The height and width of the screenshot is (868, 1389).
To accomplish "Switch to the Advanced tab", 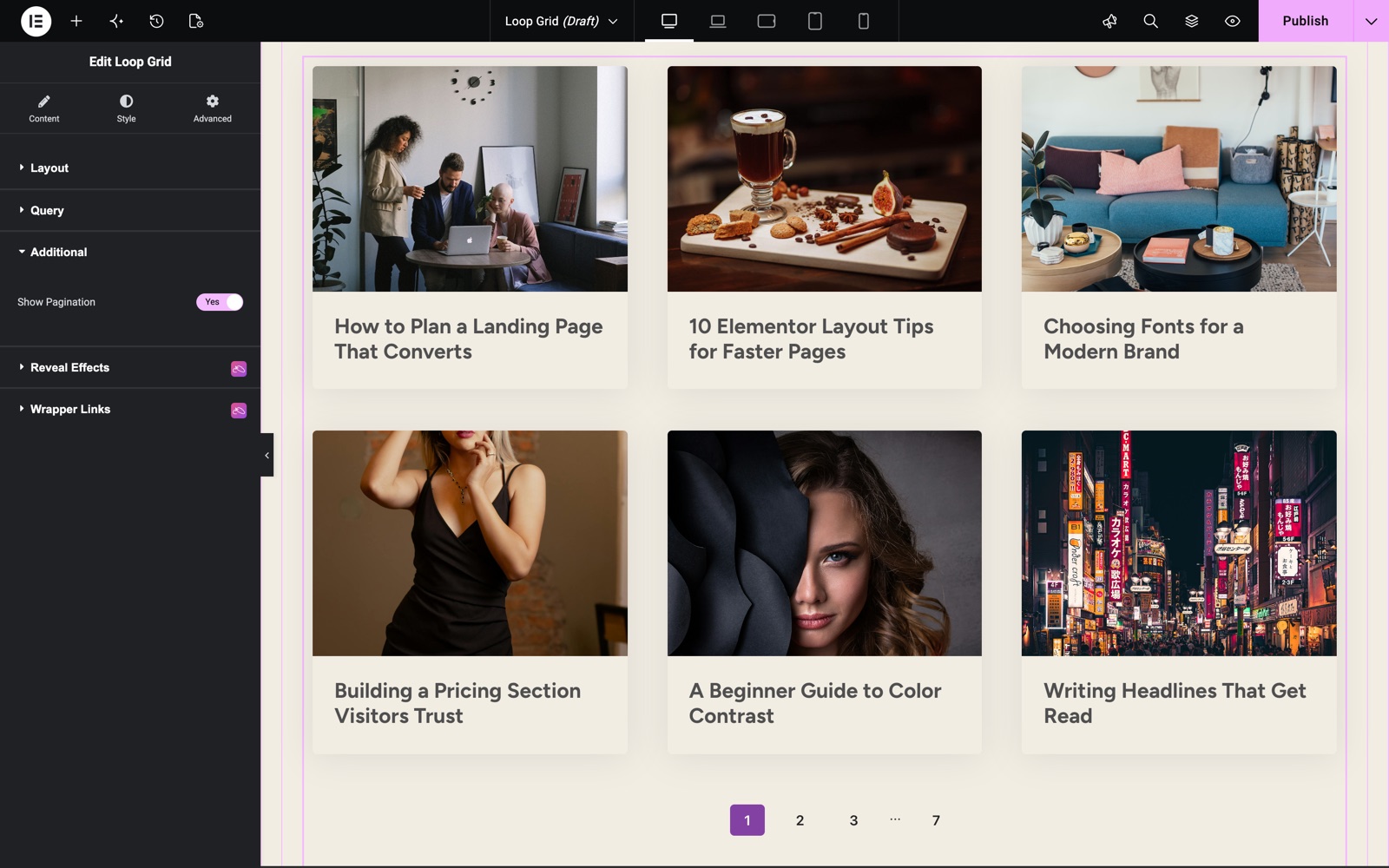I will [x=212, y=108].
